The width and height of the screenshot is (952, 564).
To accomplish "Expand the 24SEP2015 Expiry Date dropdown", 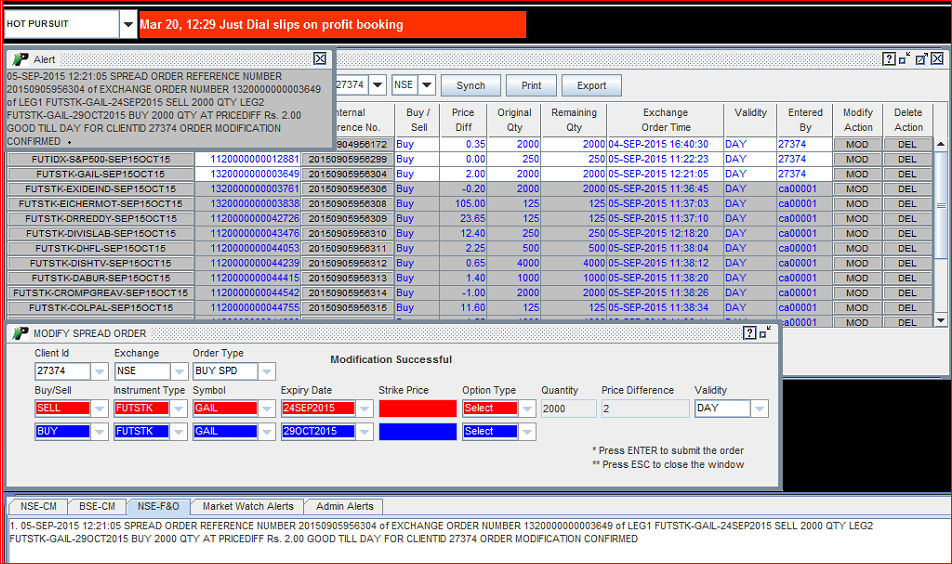I will [365, 408].
